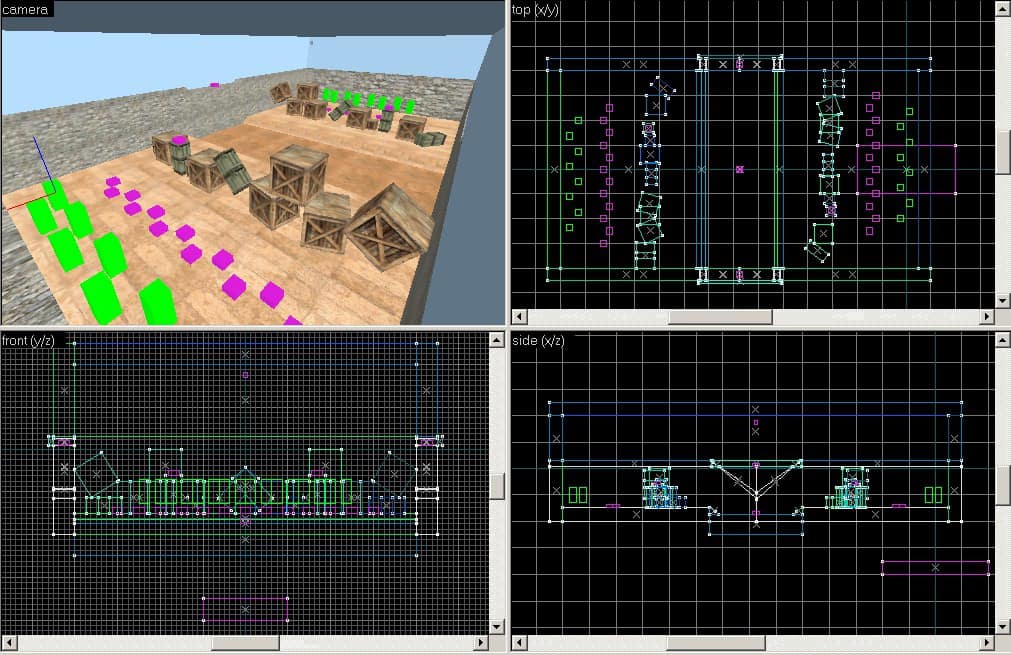The image size is (1011, 655).
Task: Click front view horizontal scrollbar left arrow
Action: pos(9,642)
